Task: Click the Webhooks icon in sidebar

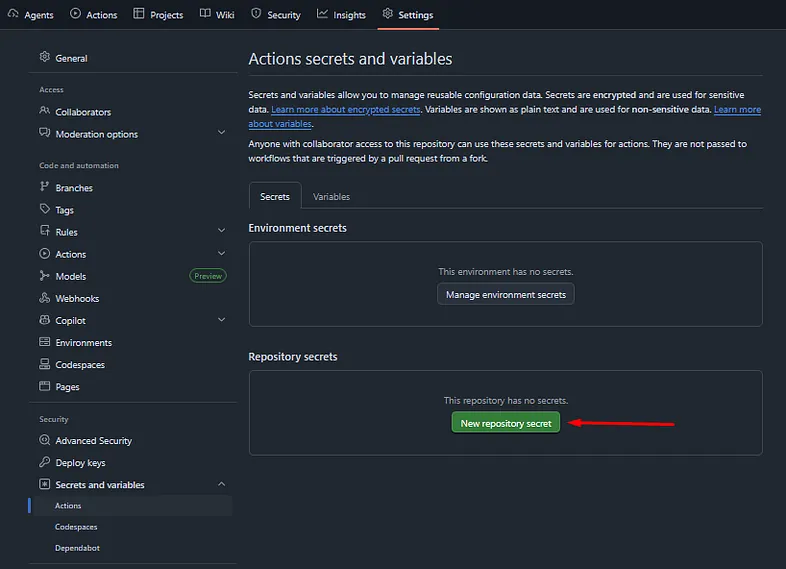Action: (45, 298)
